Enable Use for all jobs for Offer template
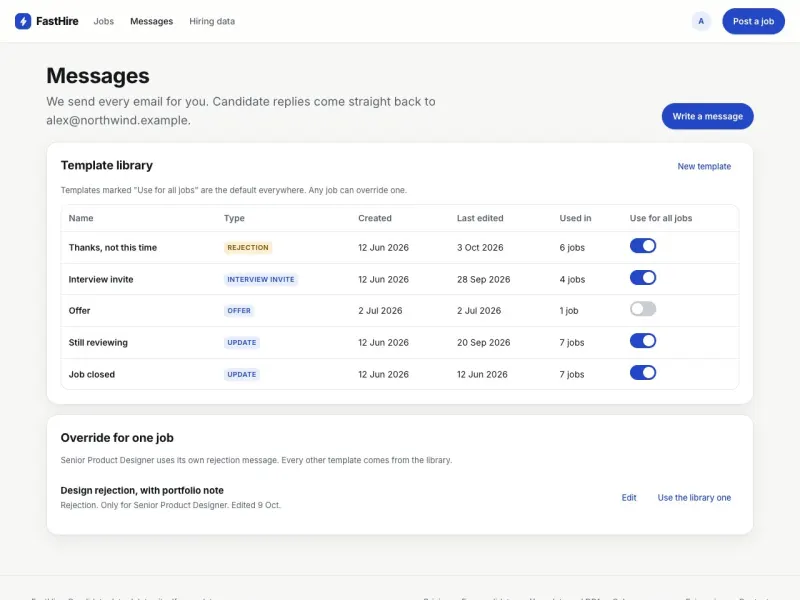800x600 pixels. [x=642, y=309]
